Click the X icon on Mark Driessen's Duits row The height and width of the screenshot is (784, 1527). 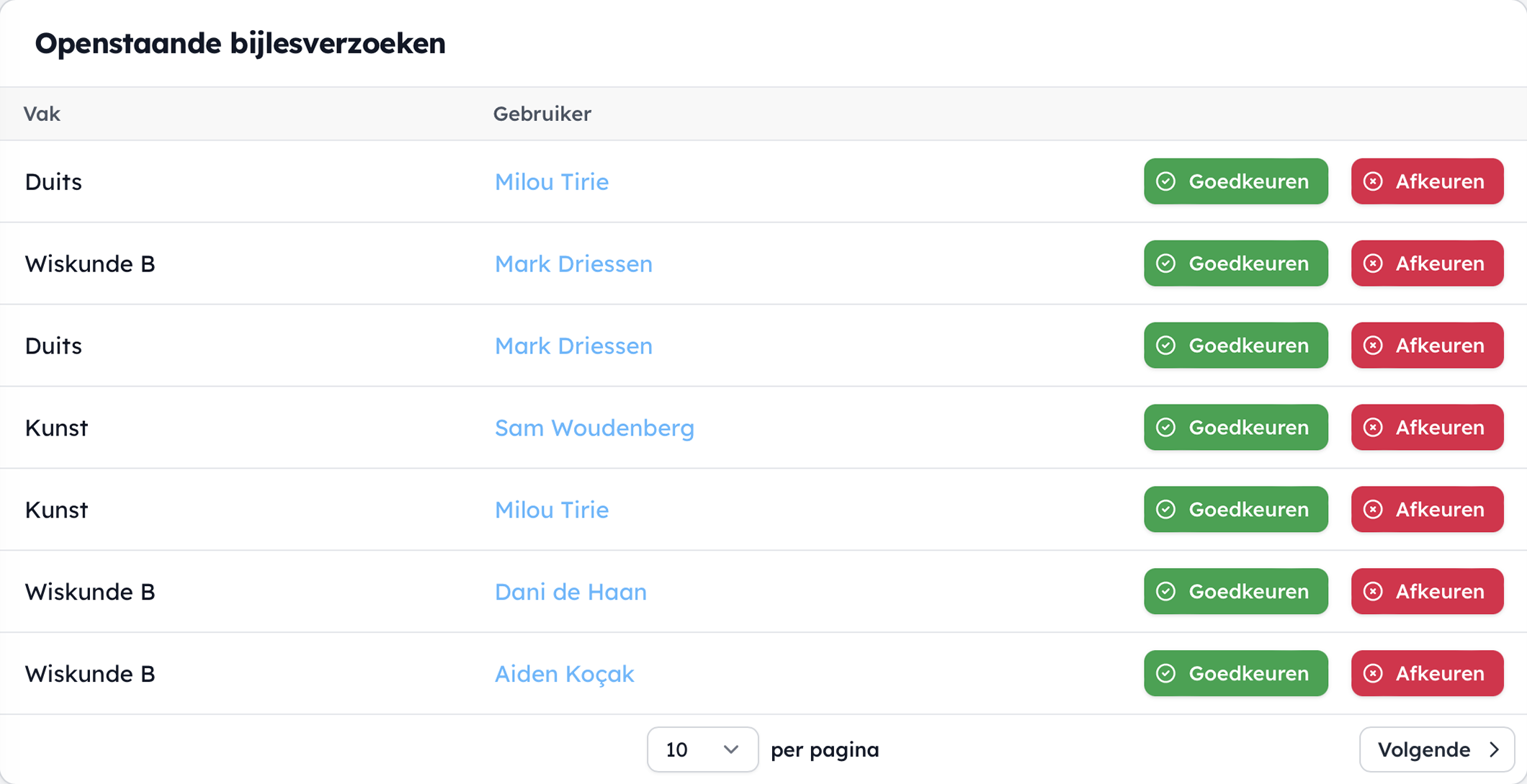click(x=1374, y=346)
